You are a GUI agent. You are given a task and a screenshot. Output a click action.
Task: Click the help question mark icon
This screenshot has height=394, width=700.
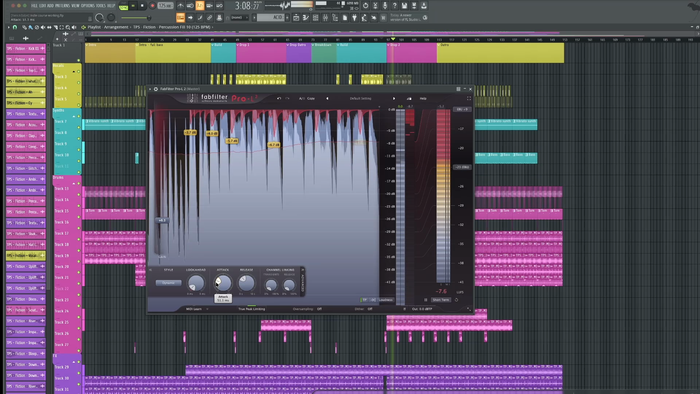[x=395, y=6]
